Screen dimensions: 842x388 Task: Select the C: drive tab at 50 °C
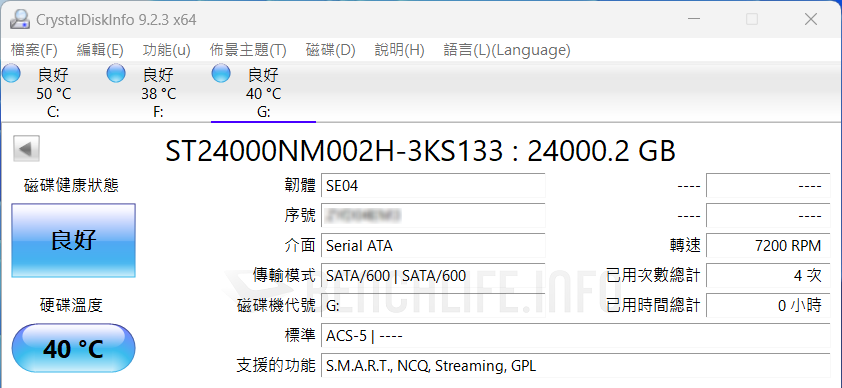[x=53, y=92]
